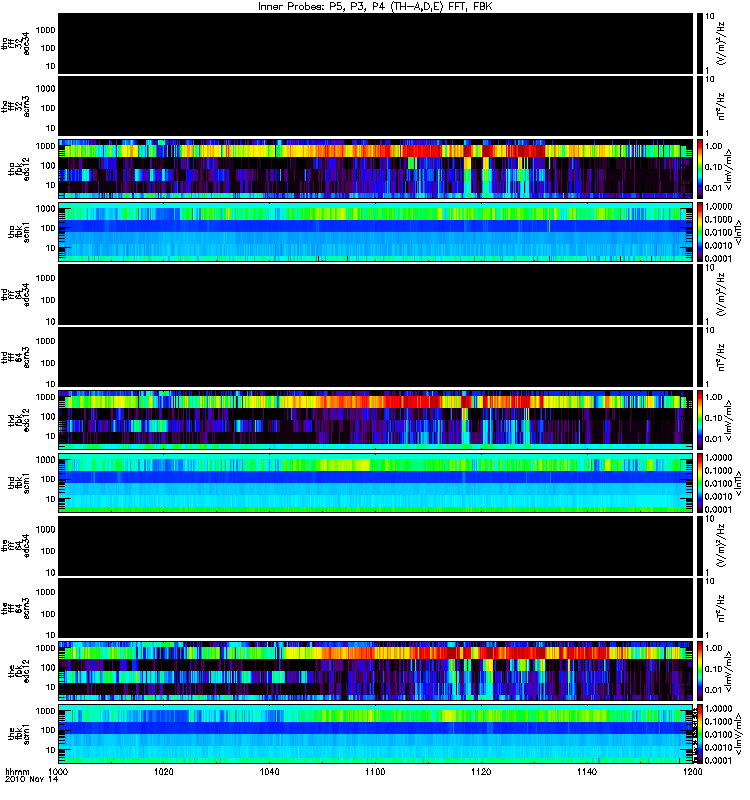Click the empty the fff 64 scm3 panel
Viewport: 750px width, 800px height.
click(376, 608)
